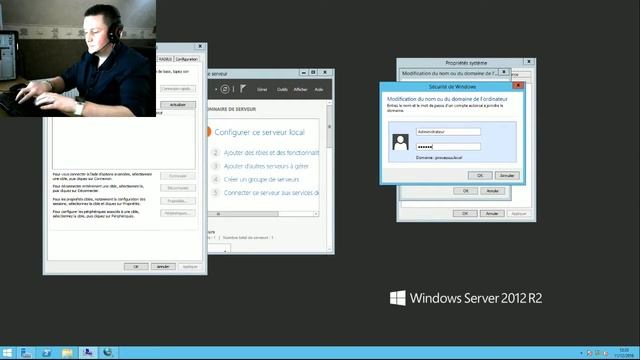The height and width of the screenshot is (360, 640).
Task: Launch PowerShell from the taskbar
Action: coord(47,353)
